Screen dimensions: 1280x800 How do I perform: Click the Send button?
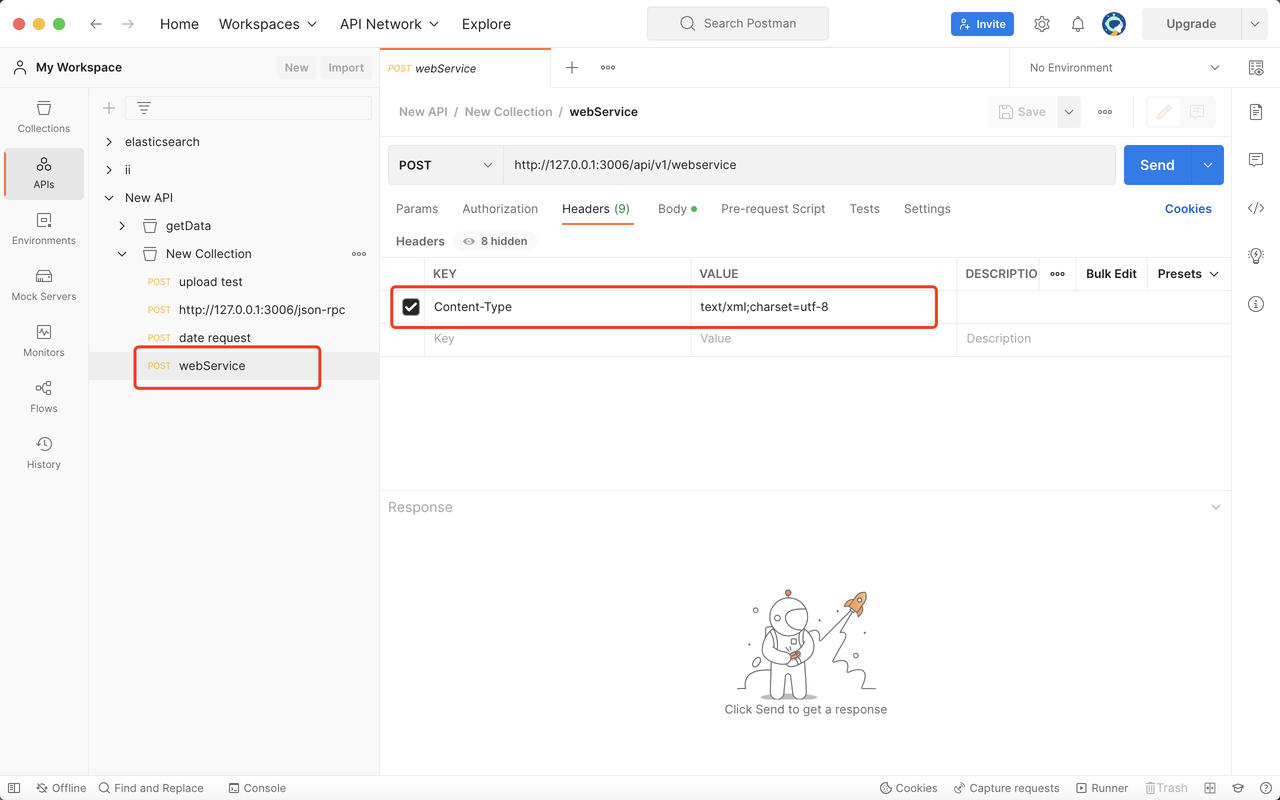click(1158, 165)
